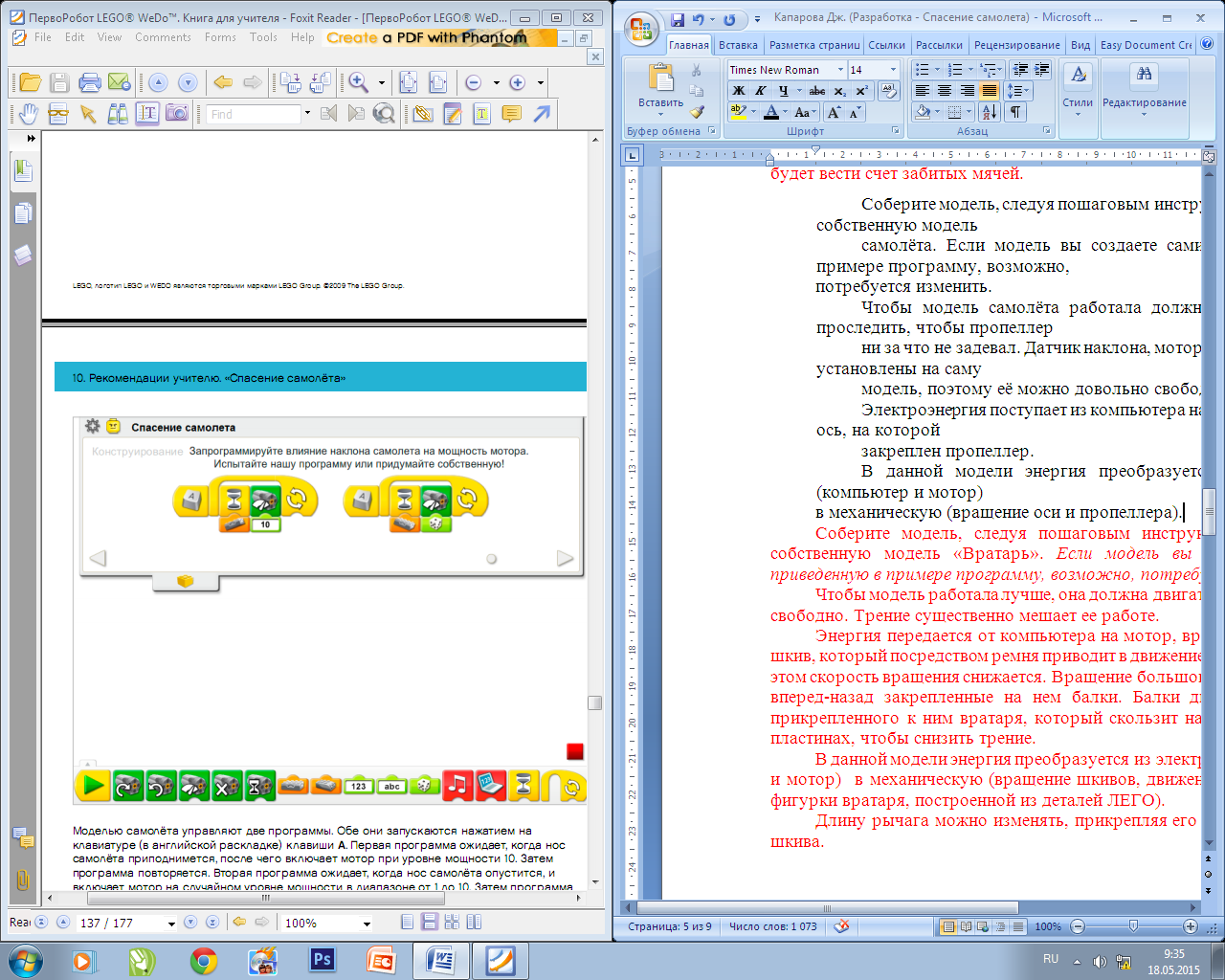
Task: Click the Word zoom slider handle
Action: point(1133,926)
